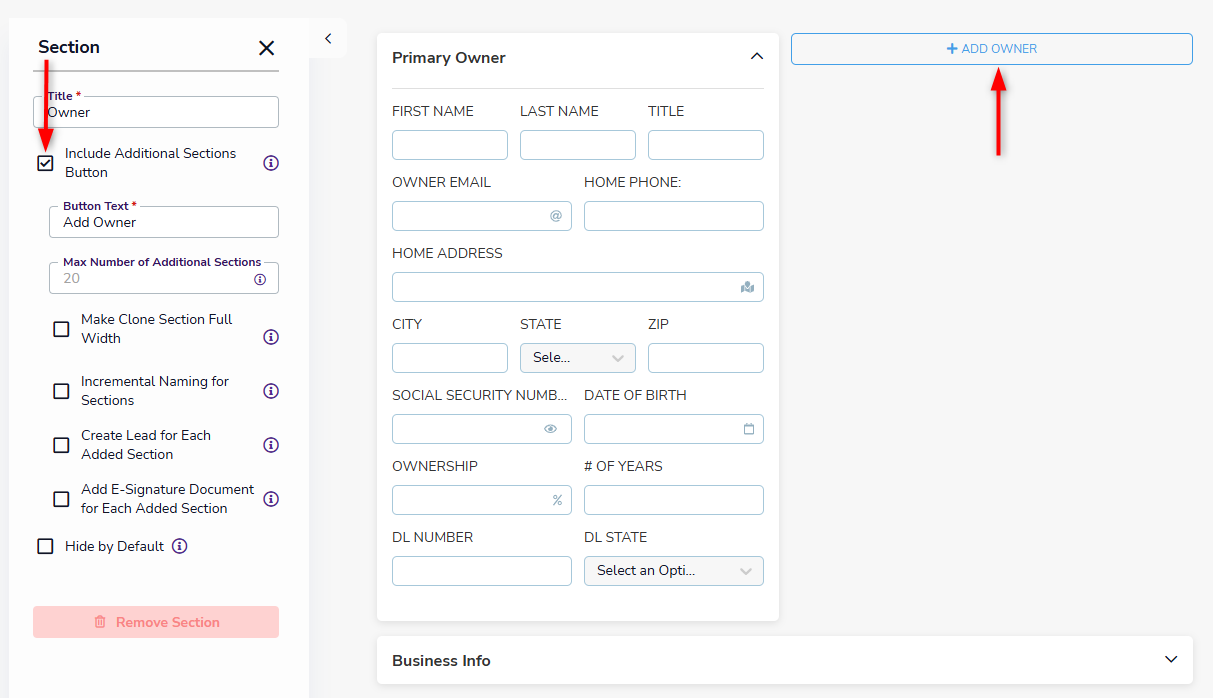Click info icon for Incremental Naming for Sections
Viewport: 1213px width, 698px height.
click(x=270, y=391)
